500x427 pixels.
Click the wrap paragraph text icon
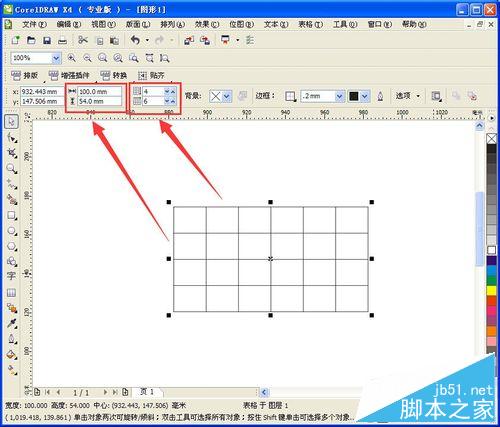point(436,96)
